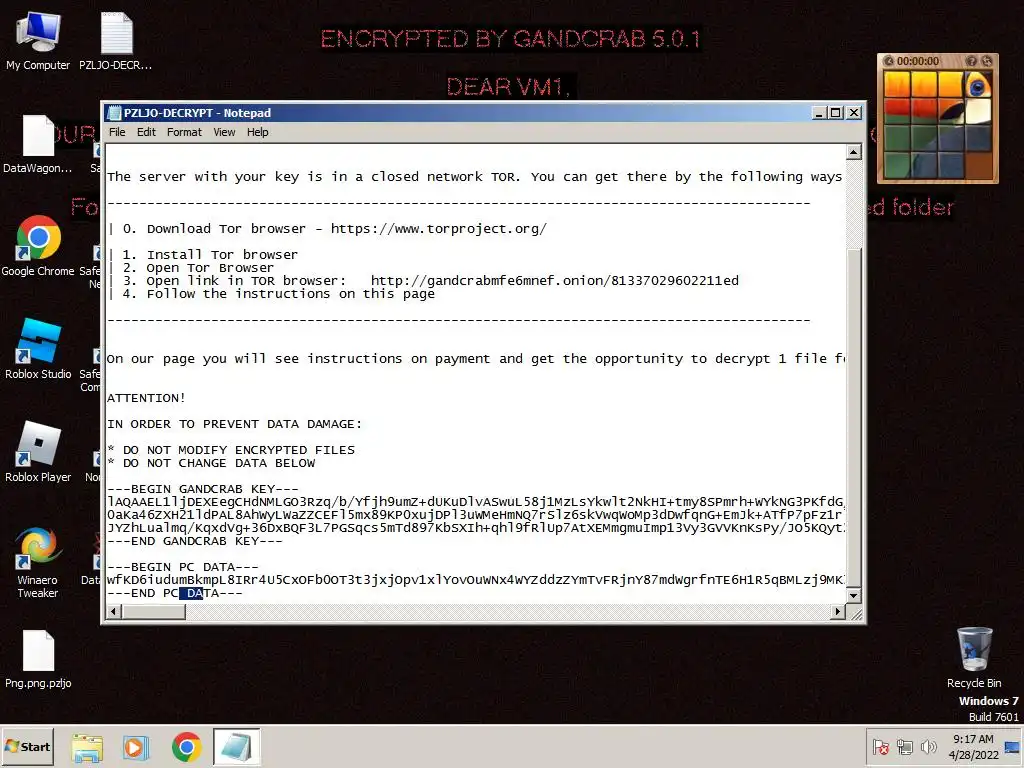
Task: Open Roblox Studio desktop shortcut
Action: 38,349
